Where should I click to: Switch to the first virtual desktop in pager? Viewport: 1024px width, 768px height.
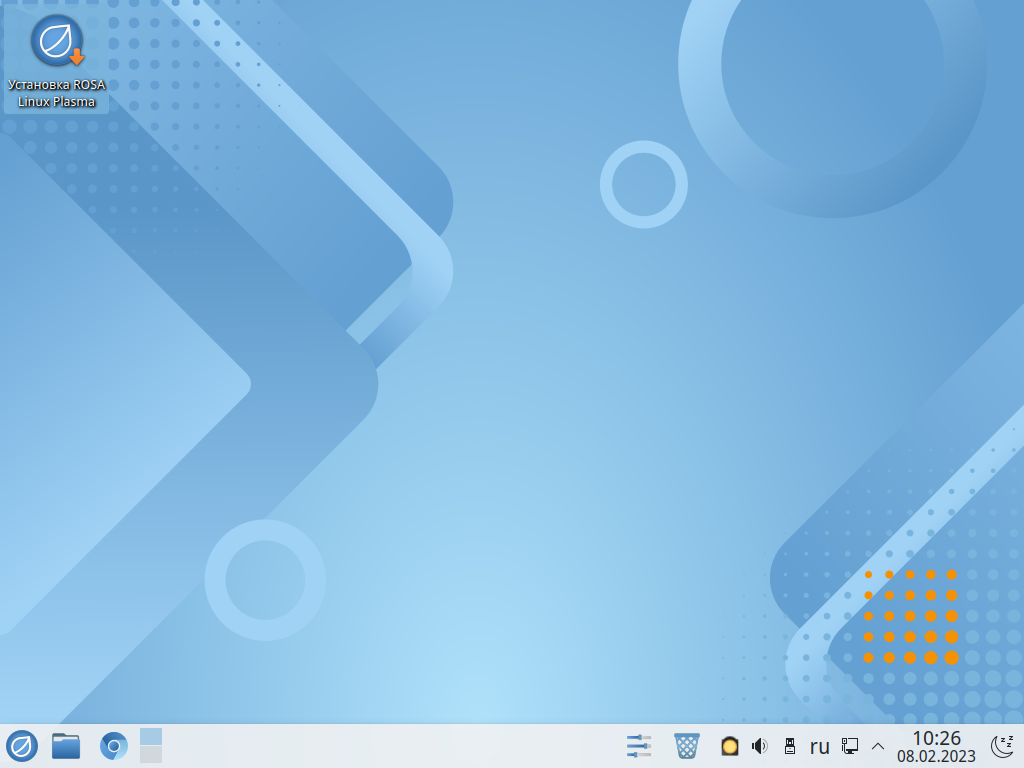pyautogui.click(x=150, y=737)
